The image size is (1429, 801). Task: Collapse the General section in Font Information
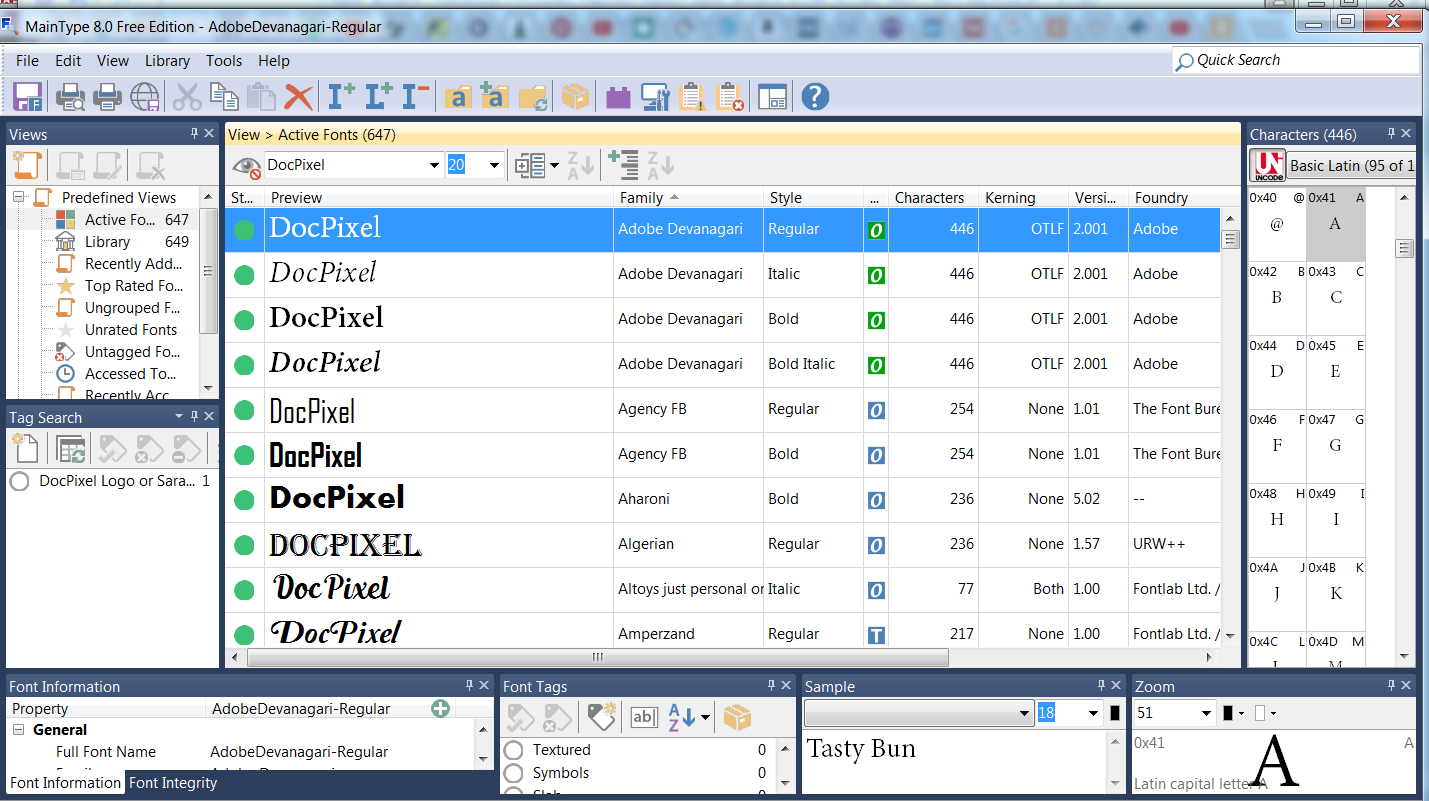pyautogui.click(x=18, y=730)
